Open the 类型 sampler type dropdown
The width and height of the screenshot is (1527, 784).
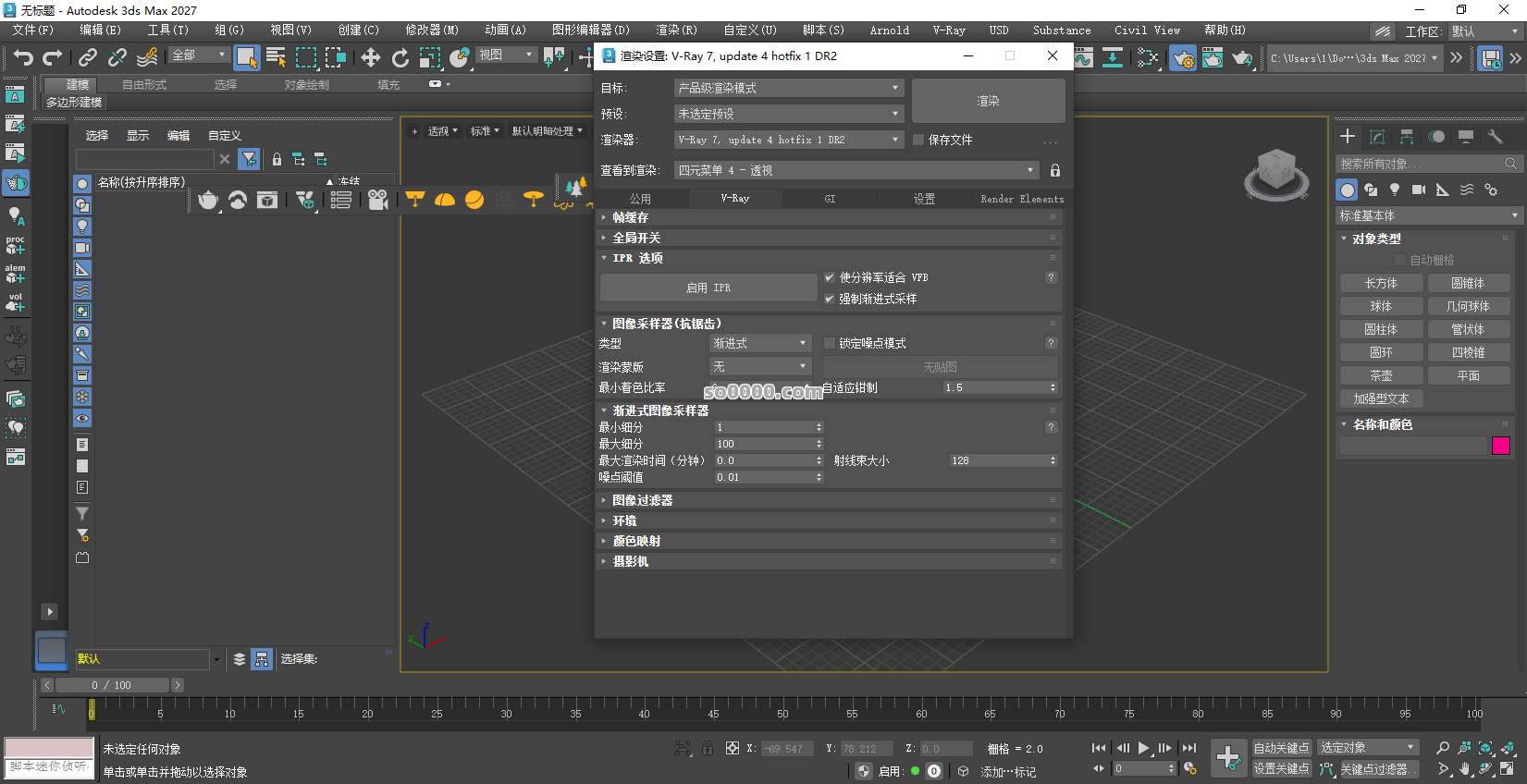coord(760,343)
